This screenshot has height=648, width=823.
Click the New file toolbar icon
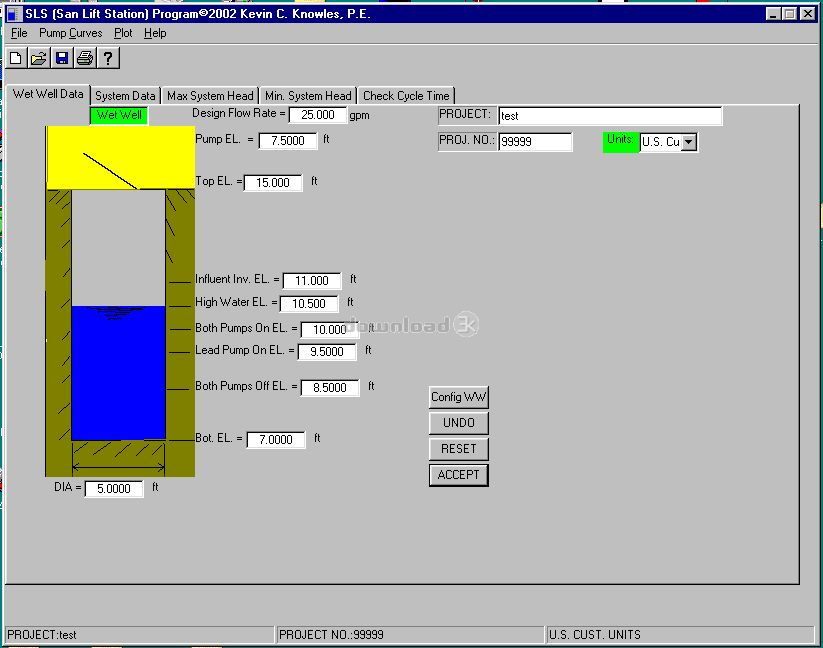pyautogui.click(x=16, y=58)
